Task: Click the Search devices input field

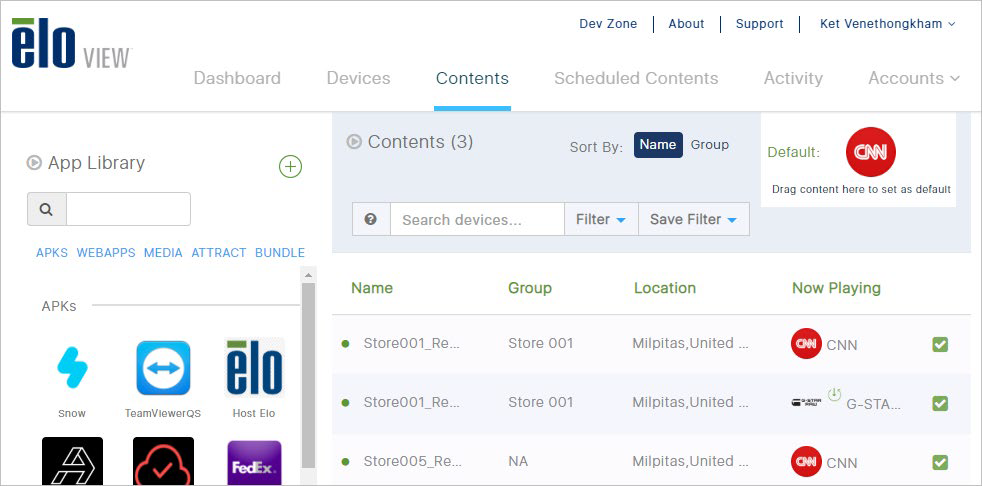Action: tap(477, 219)
